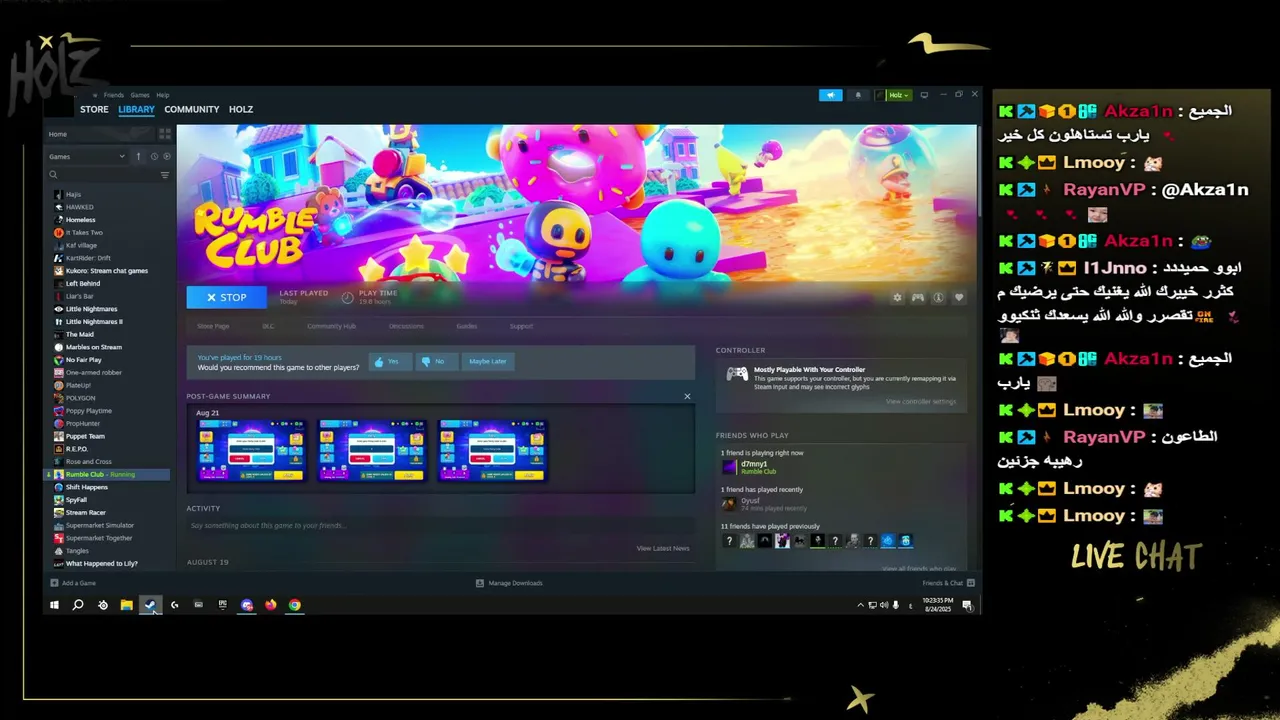1280x720 pixels.
Task: Choose Maybe Later for recommendation
Action: 488,361
